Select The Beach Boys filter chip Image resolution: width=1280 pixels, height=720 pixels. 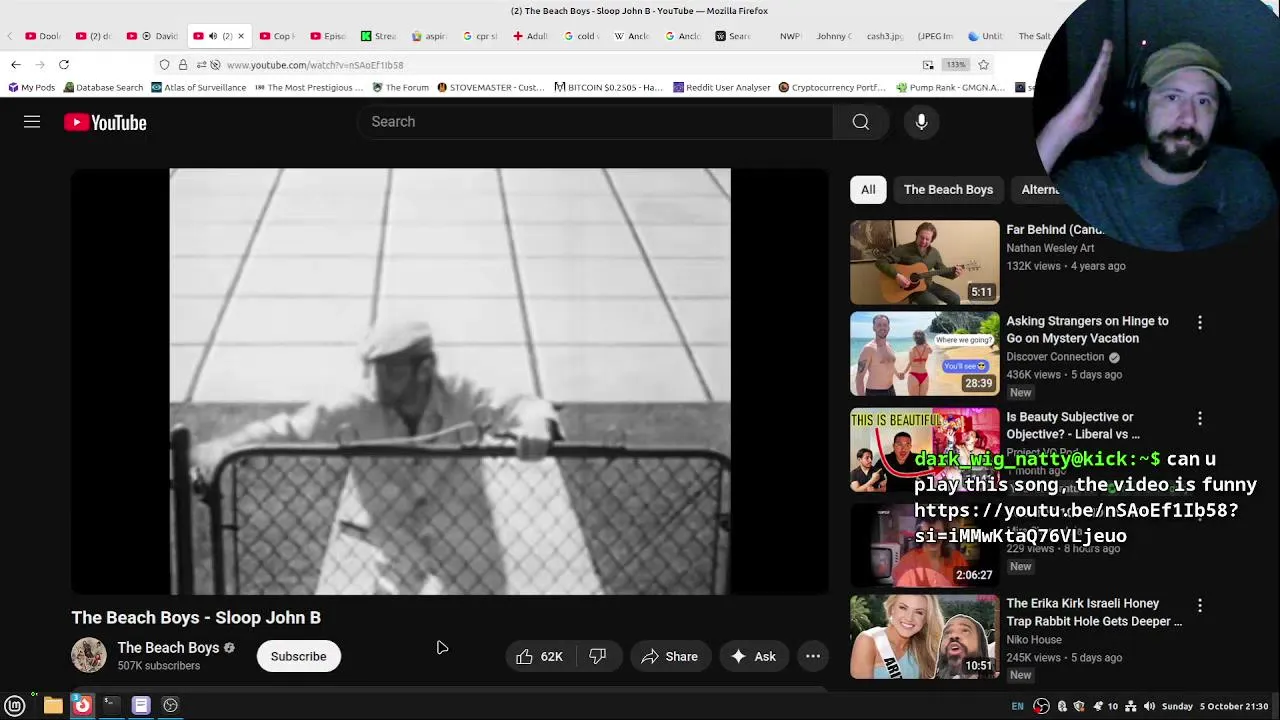tap(948, 189)
